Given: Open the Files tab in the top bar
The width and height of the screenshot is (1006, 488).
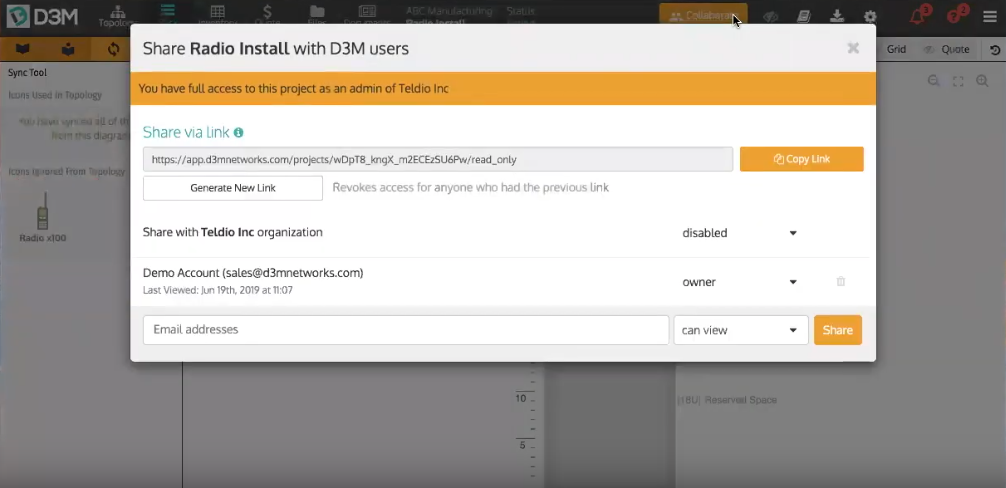Looking at the screenshot, I should pos(316,16).
